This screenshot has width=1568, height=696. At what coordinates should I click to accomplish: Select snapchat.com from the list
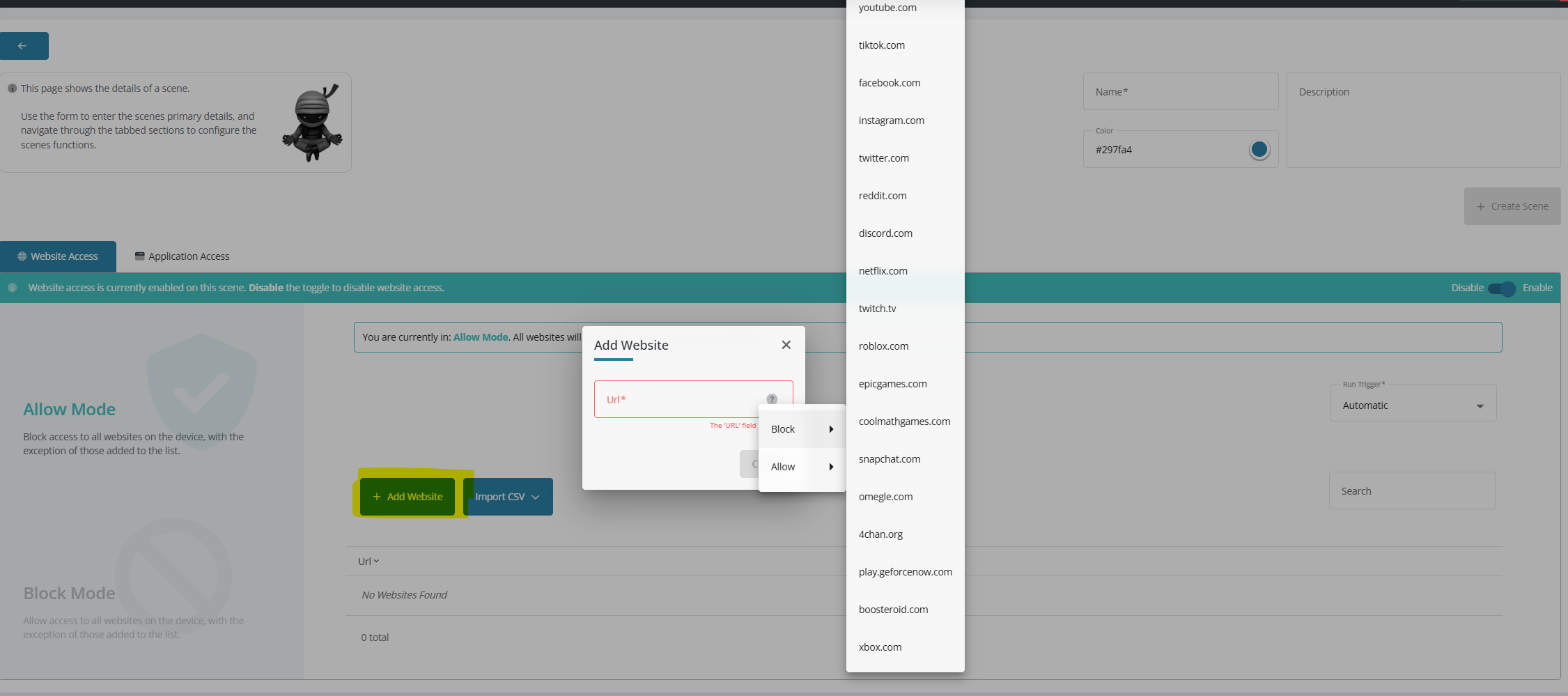[905, 459]
